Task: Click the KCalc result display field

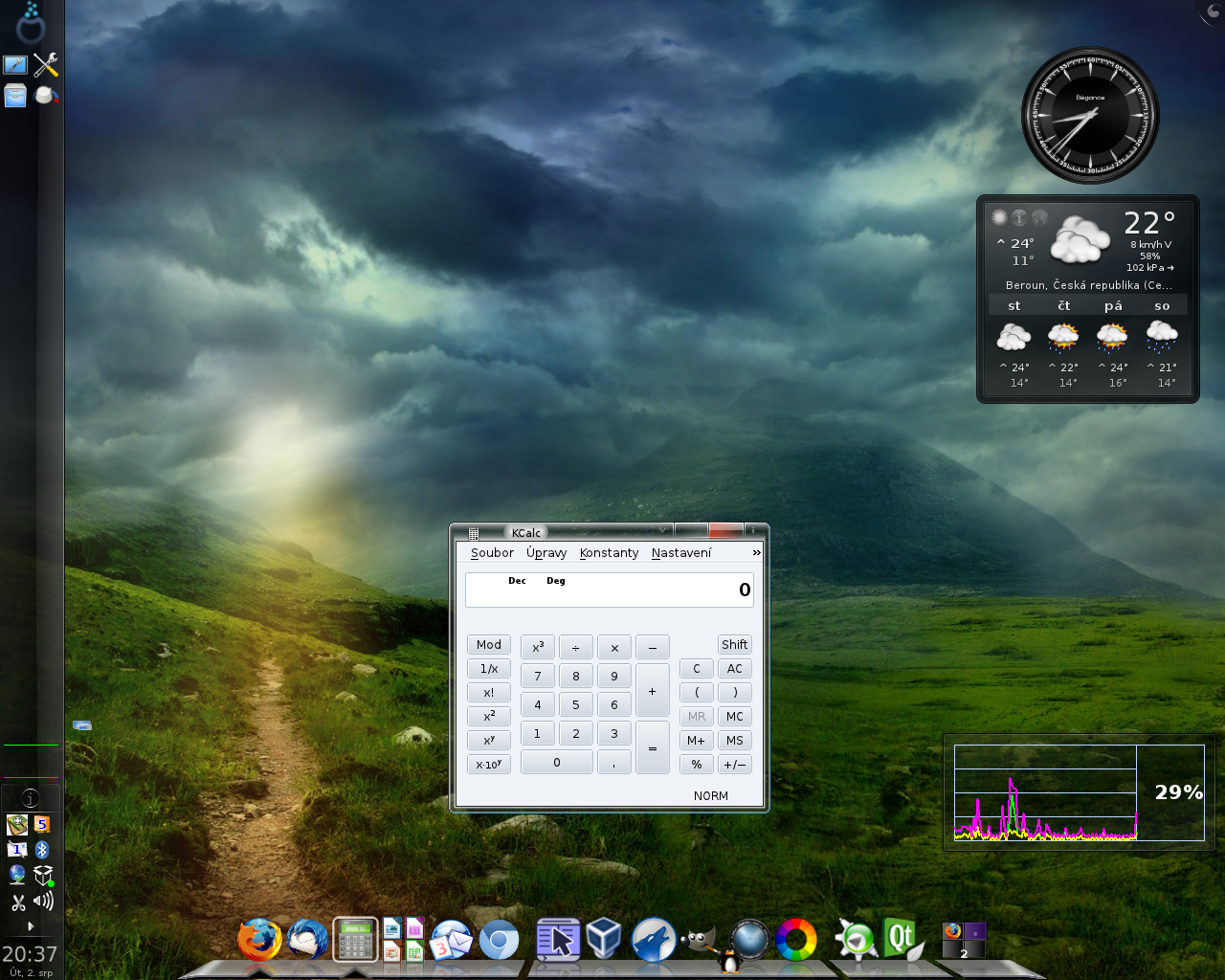Action: [x=609, y=590]
